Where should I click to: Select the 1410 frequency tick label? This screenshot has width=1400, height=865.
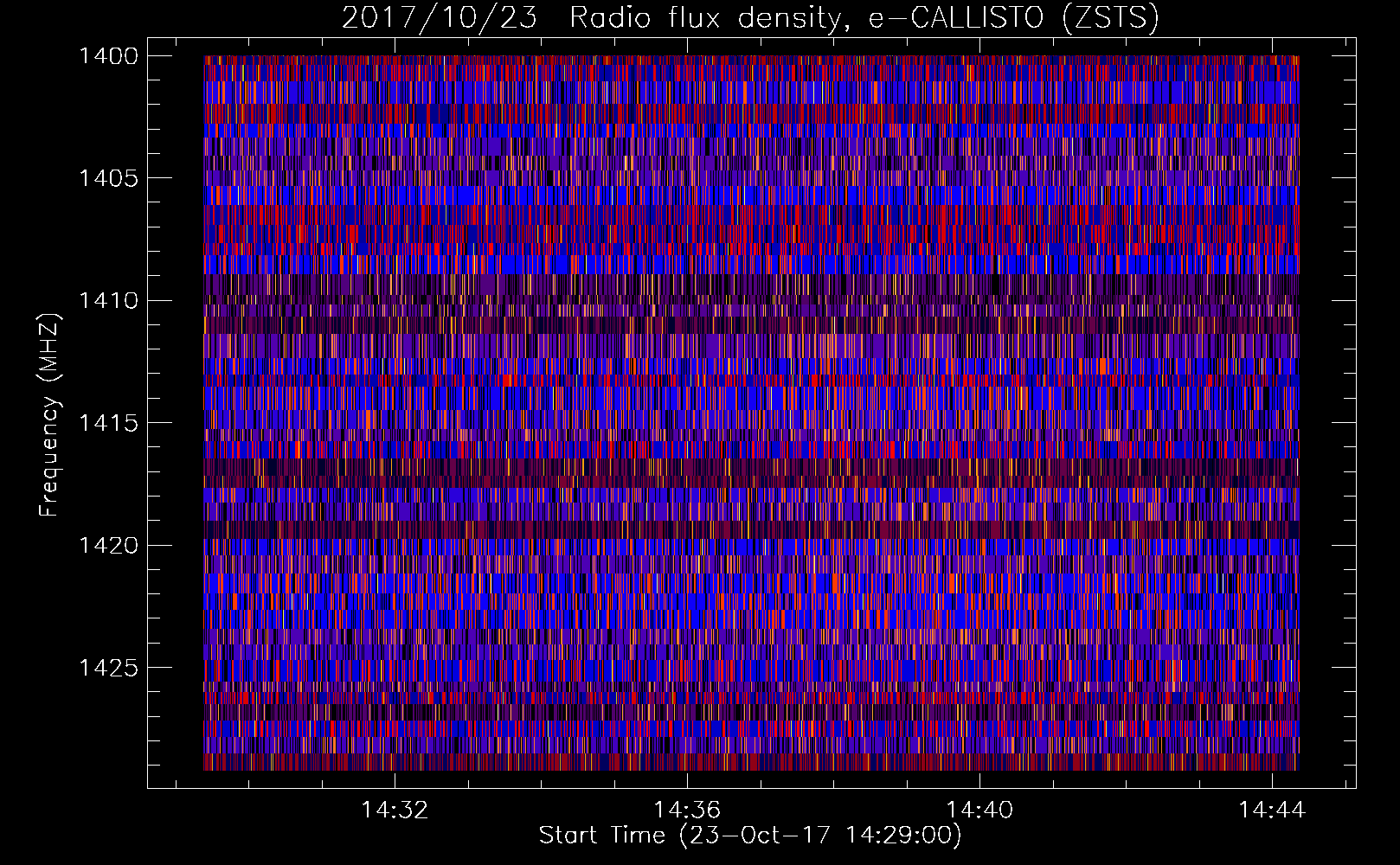pyautogui.click(x=108, y=301)
